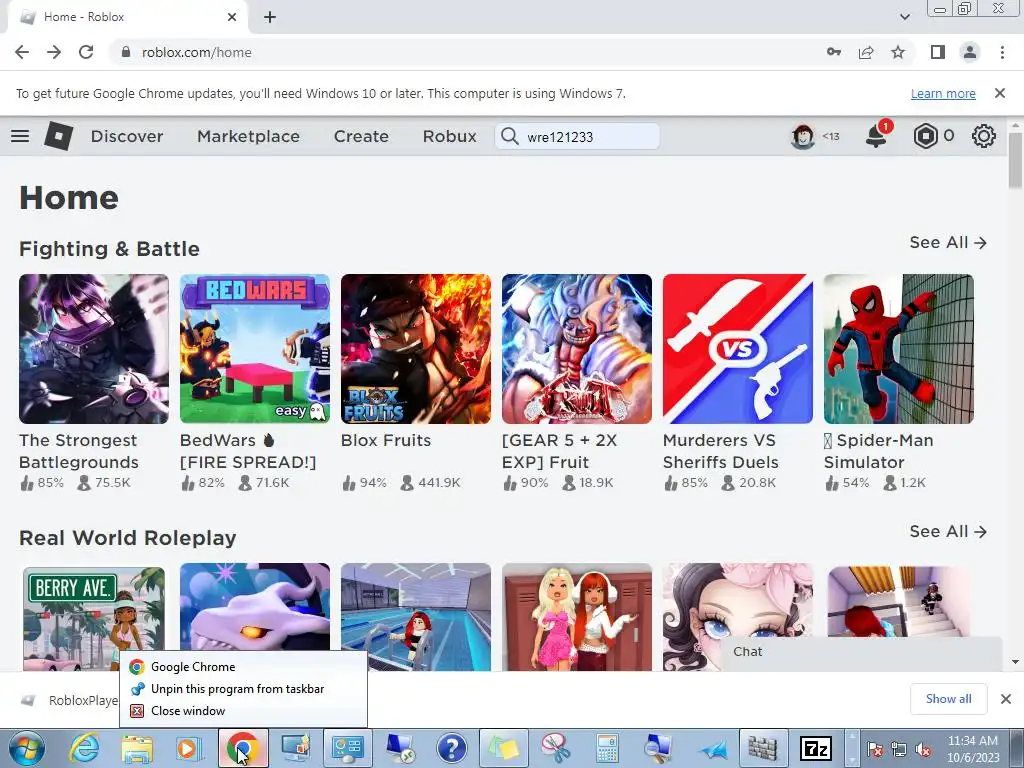
Task: Open a new browser tab
Action: (x=270, y=17)
